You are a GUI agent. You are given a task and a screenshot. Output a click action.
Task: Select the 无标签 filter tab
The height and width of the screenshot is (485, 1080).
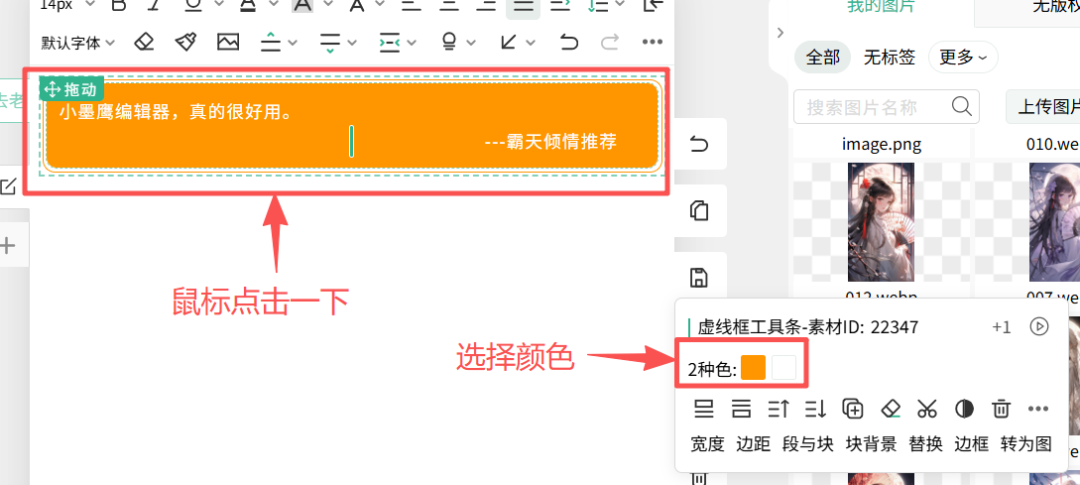click(889, 57)
